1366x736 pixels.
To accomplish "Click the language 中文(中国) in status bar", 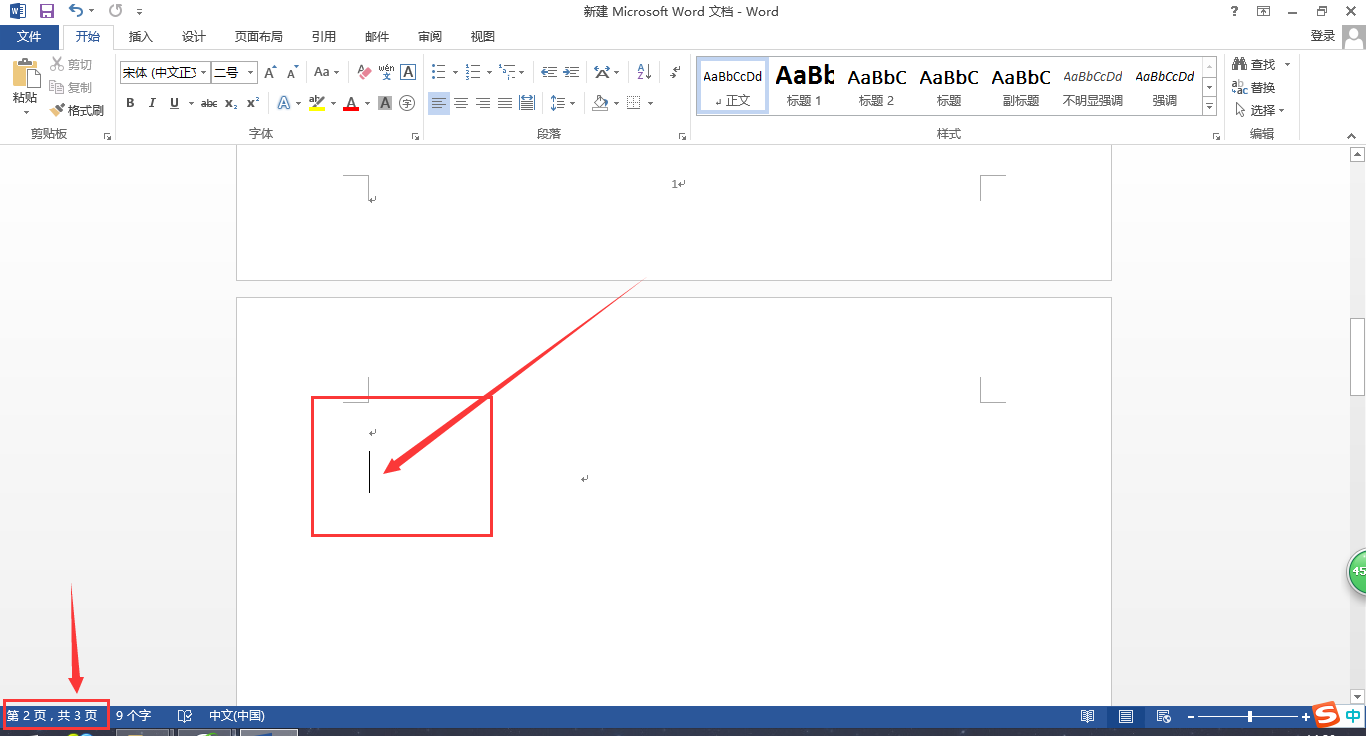I will point(236,716).
